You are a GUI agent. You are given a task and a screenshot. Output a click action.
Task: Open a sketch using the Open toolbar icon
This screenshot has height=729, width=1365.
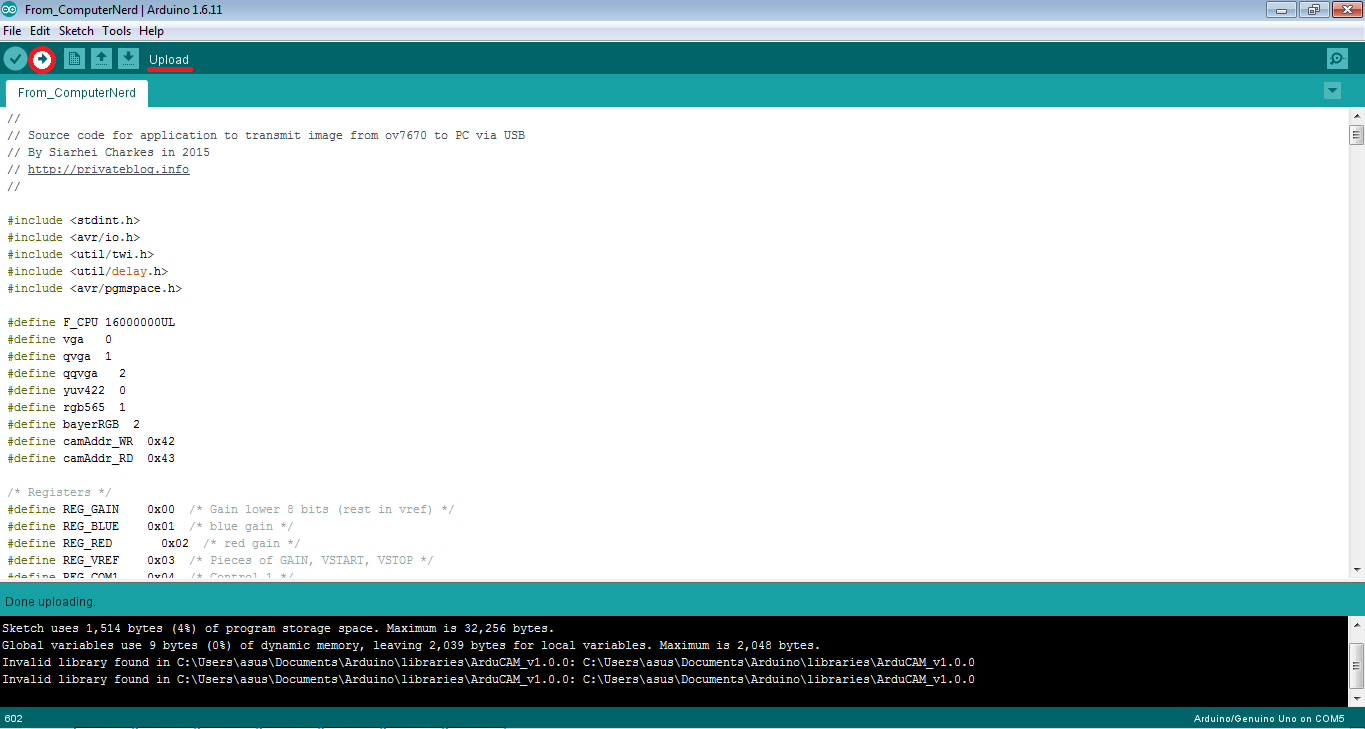(100, 58)
